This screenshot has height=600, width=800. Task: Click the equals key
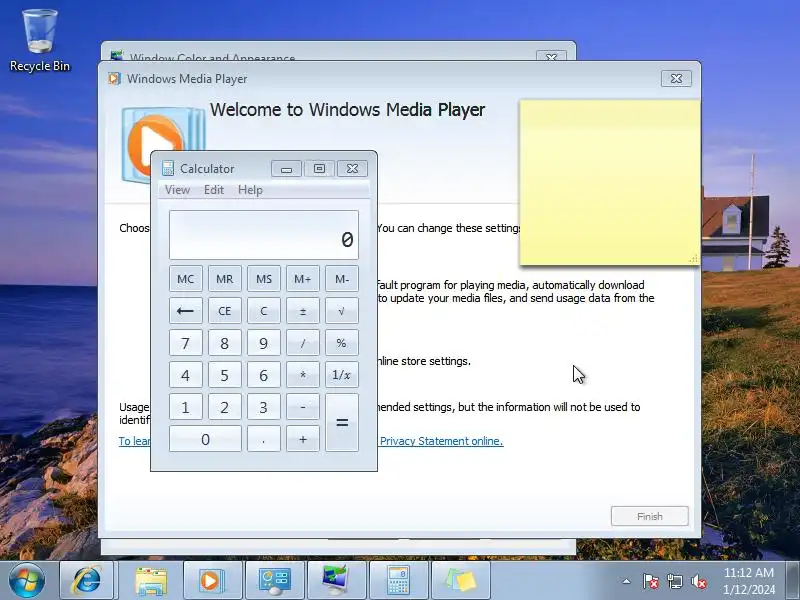[x=342, y=423]
